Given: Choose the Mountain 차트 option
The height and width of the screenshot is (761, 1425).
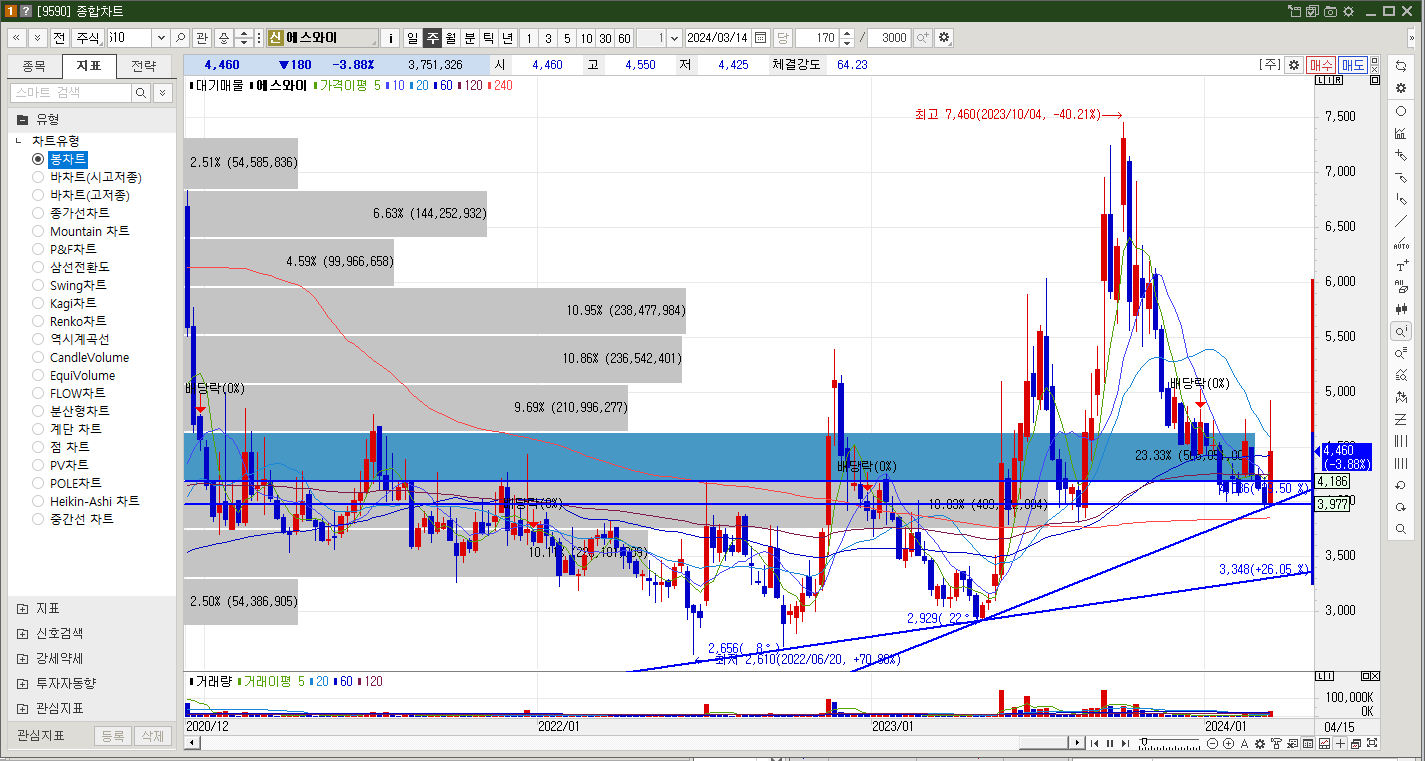Looking at the screenshot, I should (38, 231).
